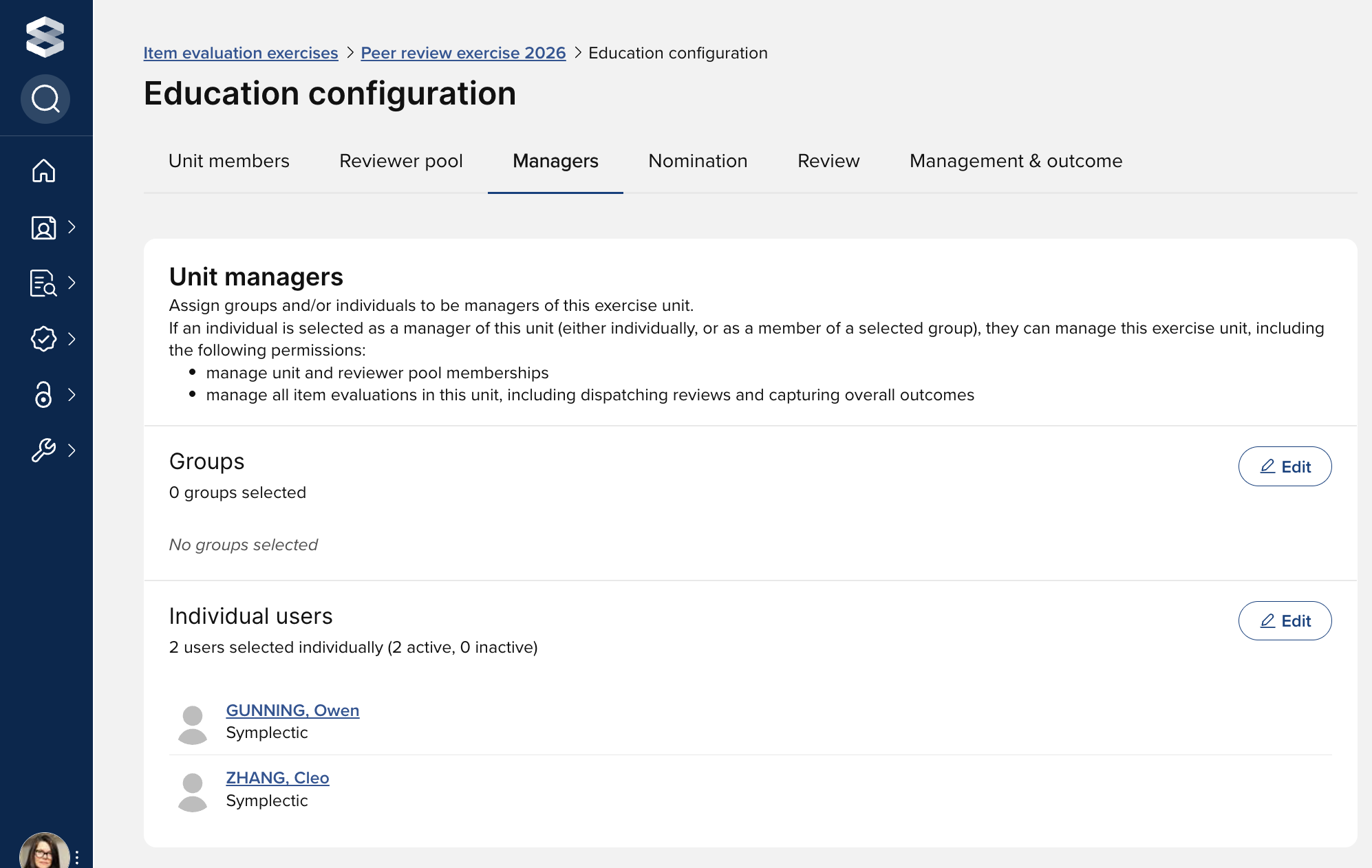Open GUNNING, Owen profile link
The height and width of the screenshot is (868, 1372).
tap(292, 710)
